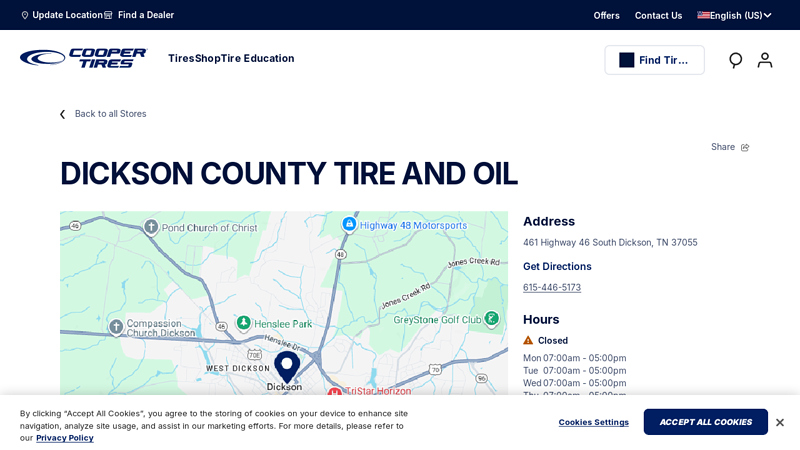The height and width of the screenshot is (450, 800).
Task: Click the Highway 48 Motorsports map label
Action: point(413,225)
